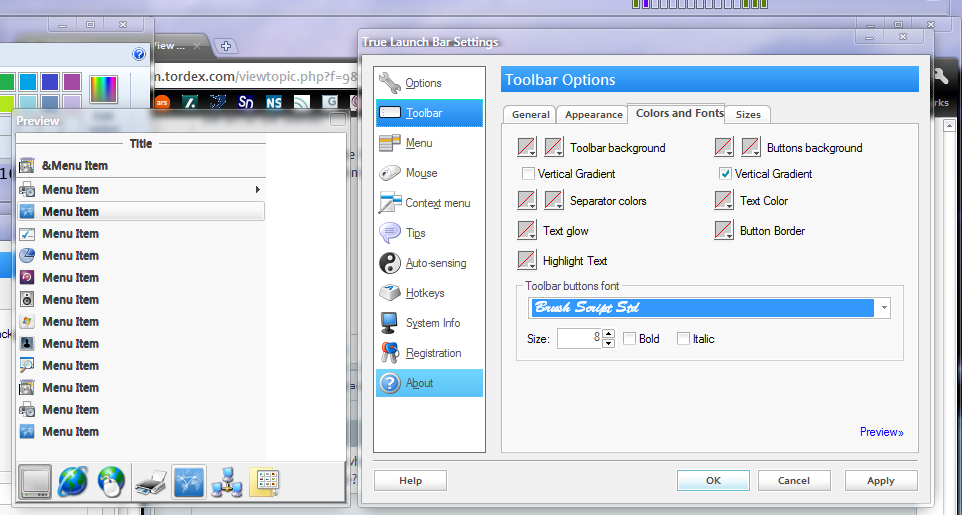Image resolution: width=962 pixels, height=515 pixels.
Task: Enable Vertical Gradient under Toolbar background
Action: click(x=528, y=174)
